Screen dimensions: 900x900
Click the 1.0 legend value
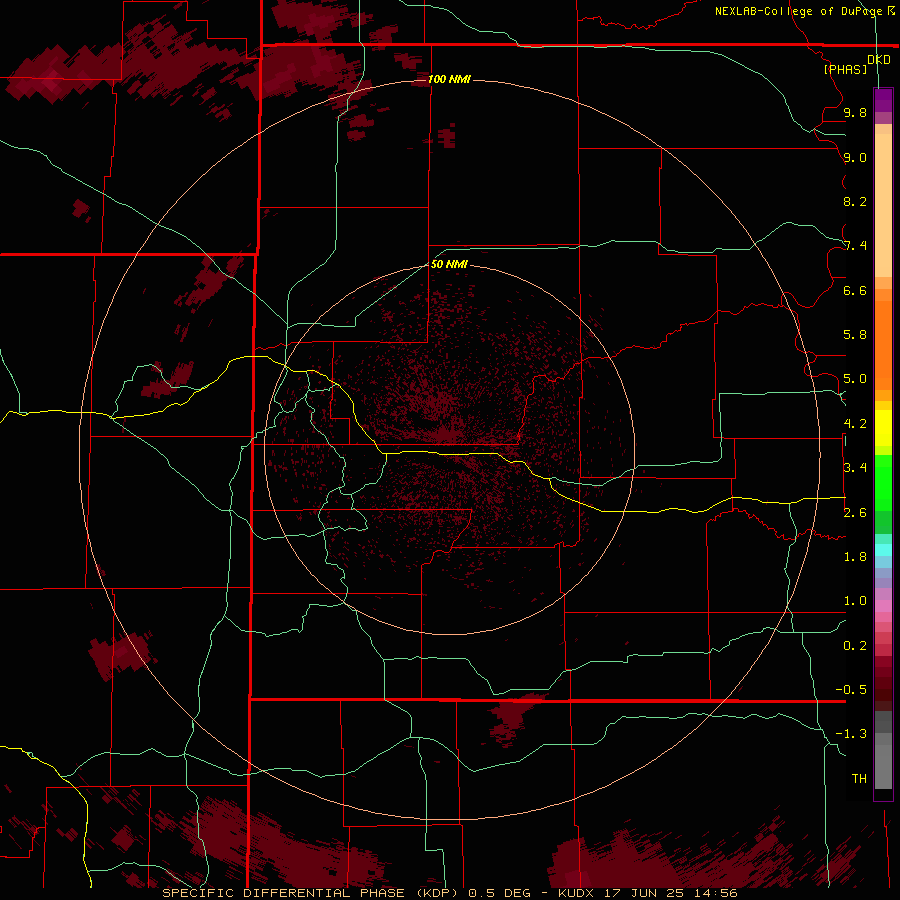(x=855, y=601)
